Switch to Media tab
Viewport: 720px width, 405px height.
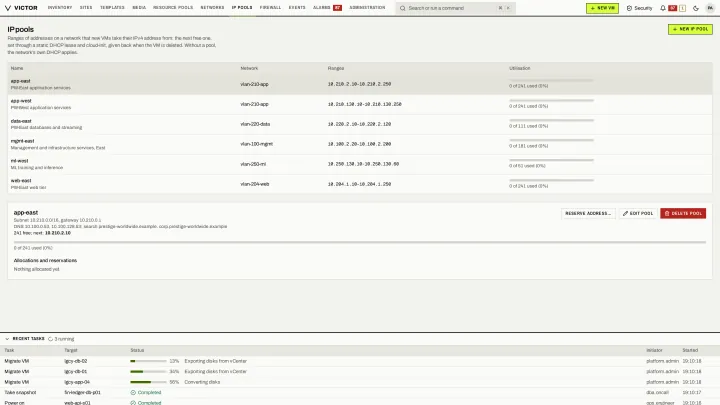(139, 8)
